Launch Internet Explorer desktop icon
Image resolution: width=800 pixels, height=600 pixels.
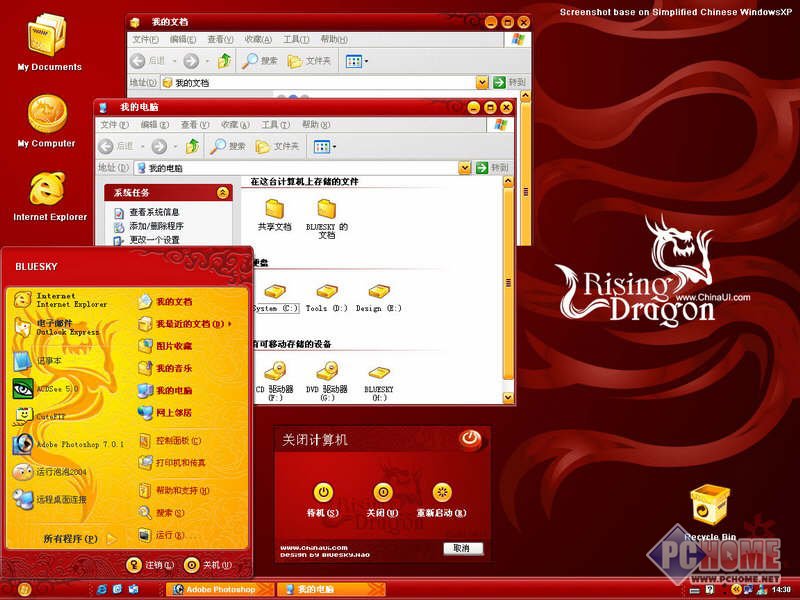(49, 196)
